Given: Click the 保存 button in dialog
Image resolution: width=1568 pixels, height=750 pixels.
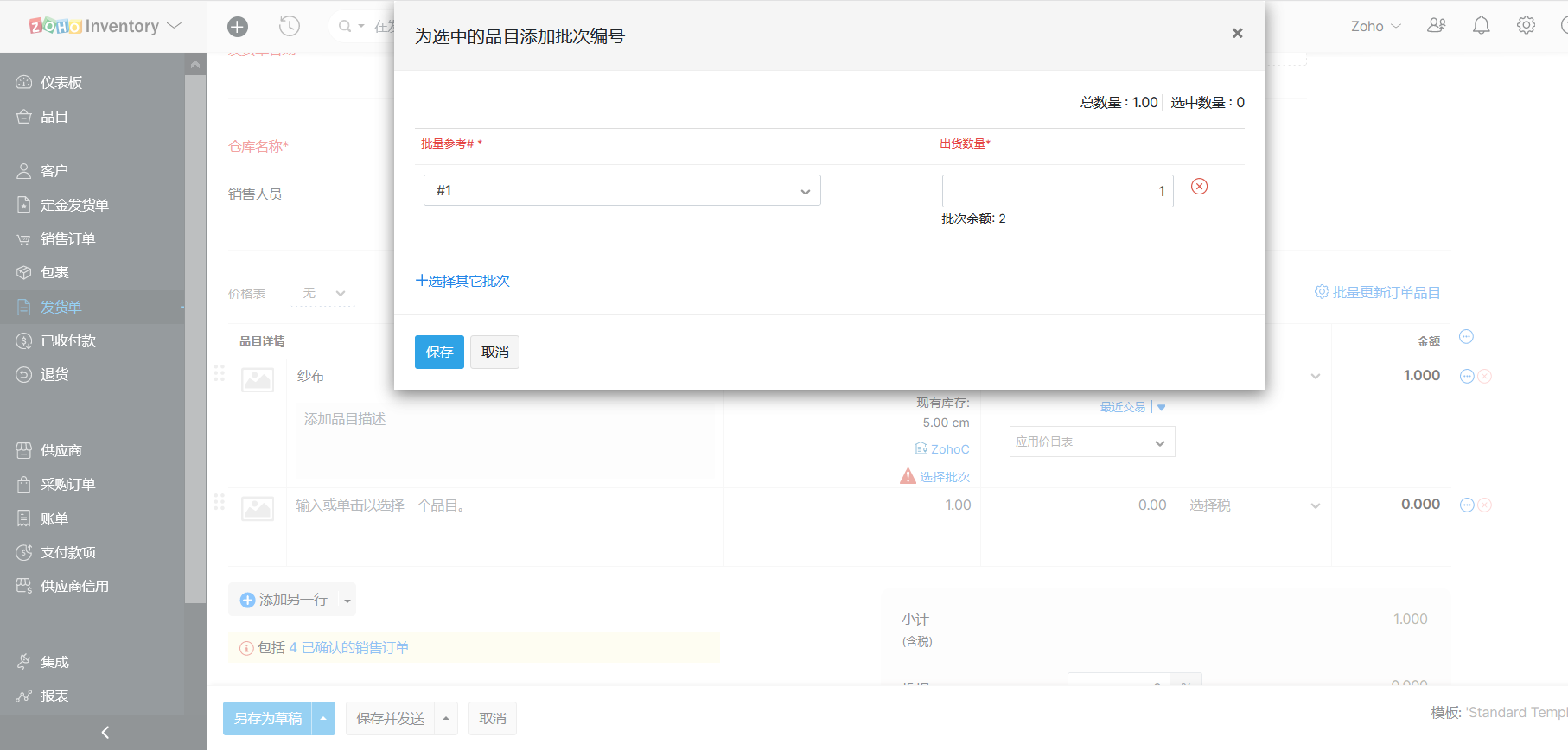Looking at the screenshot, I should click(x=439, y=353).
